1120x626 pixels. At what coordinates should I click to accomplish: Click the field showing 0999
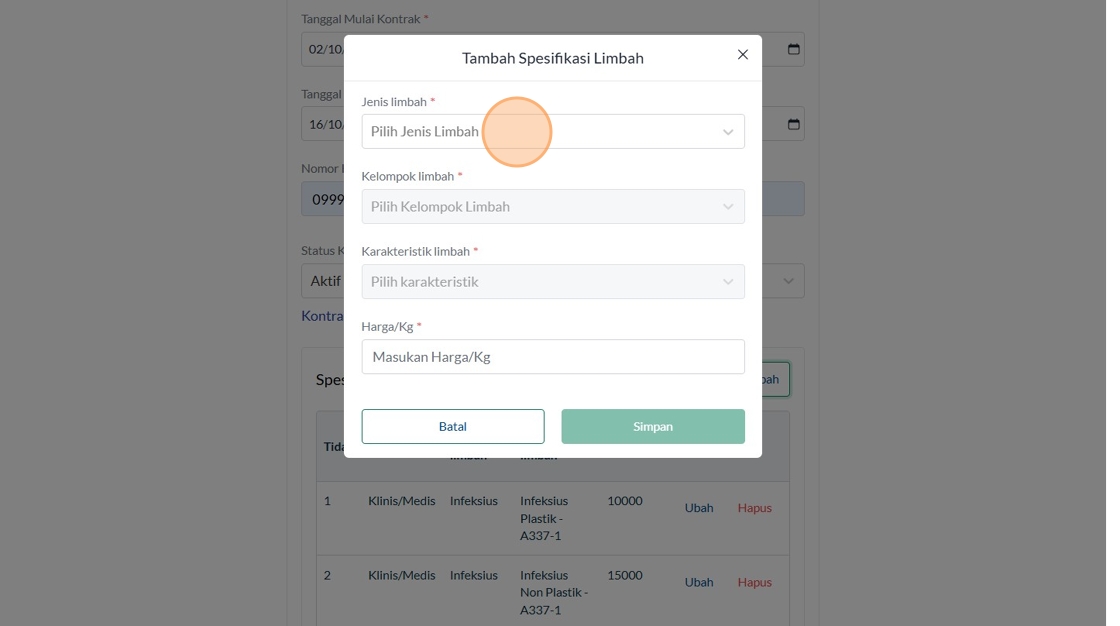click(324, 199)
